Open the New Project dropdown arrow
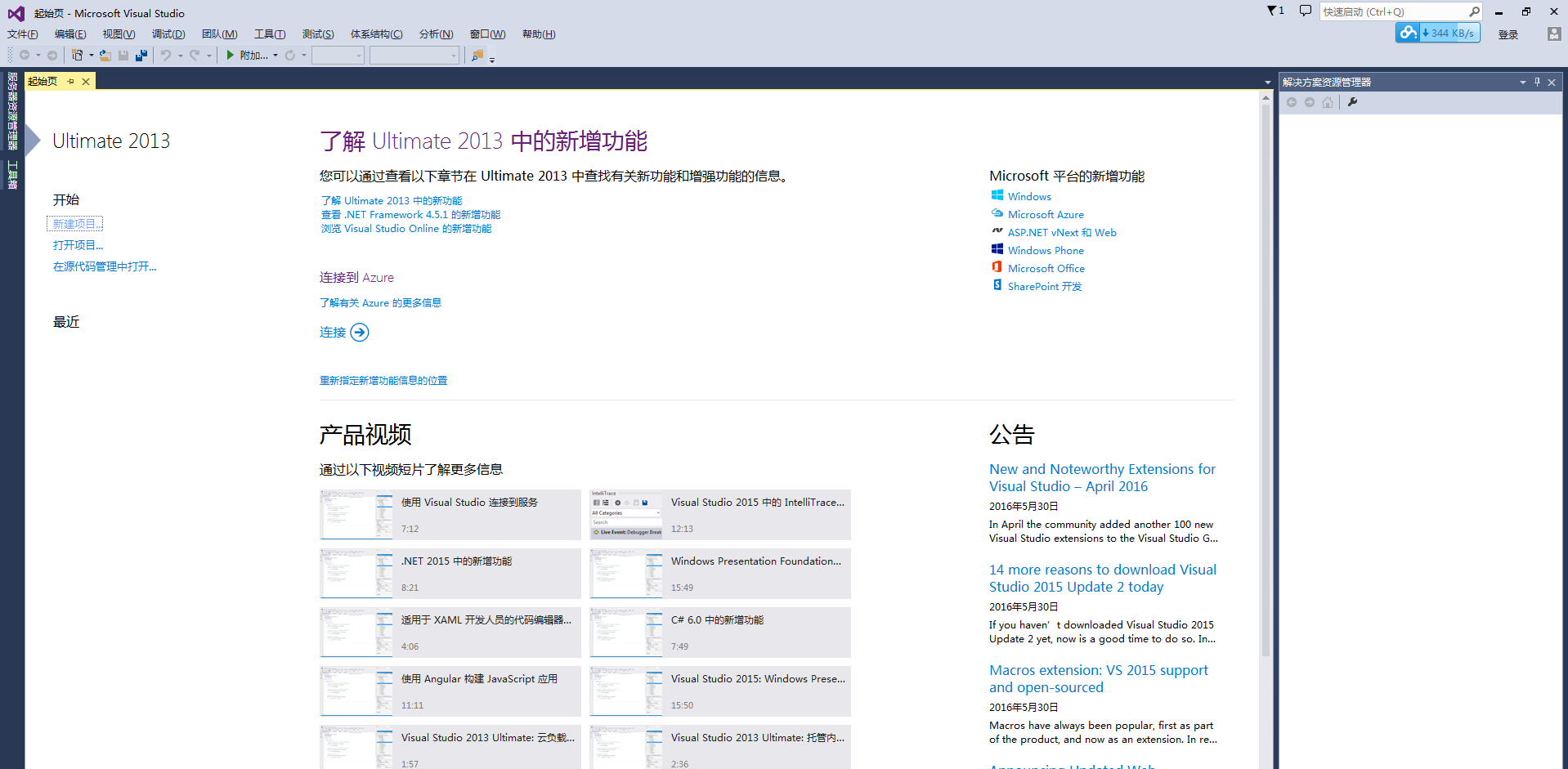 91,56
